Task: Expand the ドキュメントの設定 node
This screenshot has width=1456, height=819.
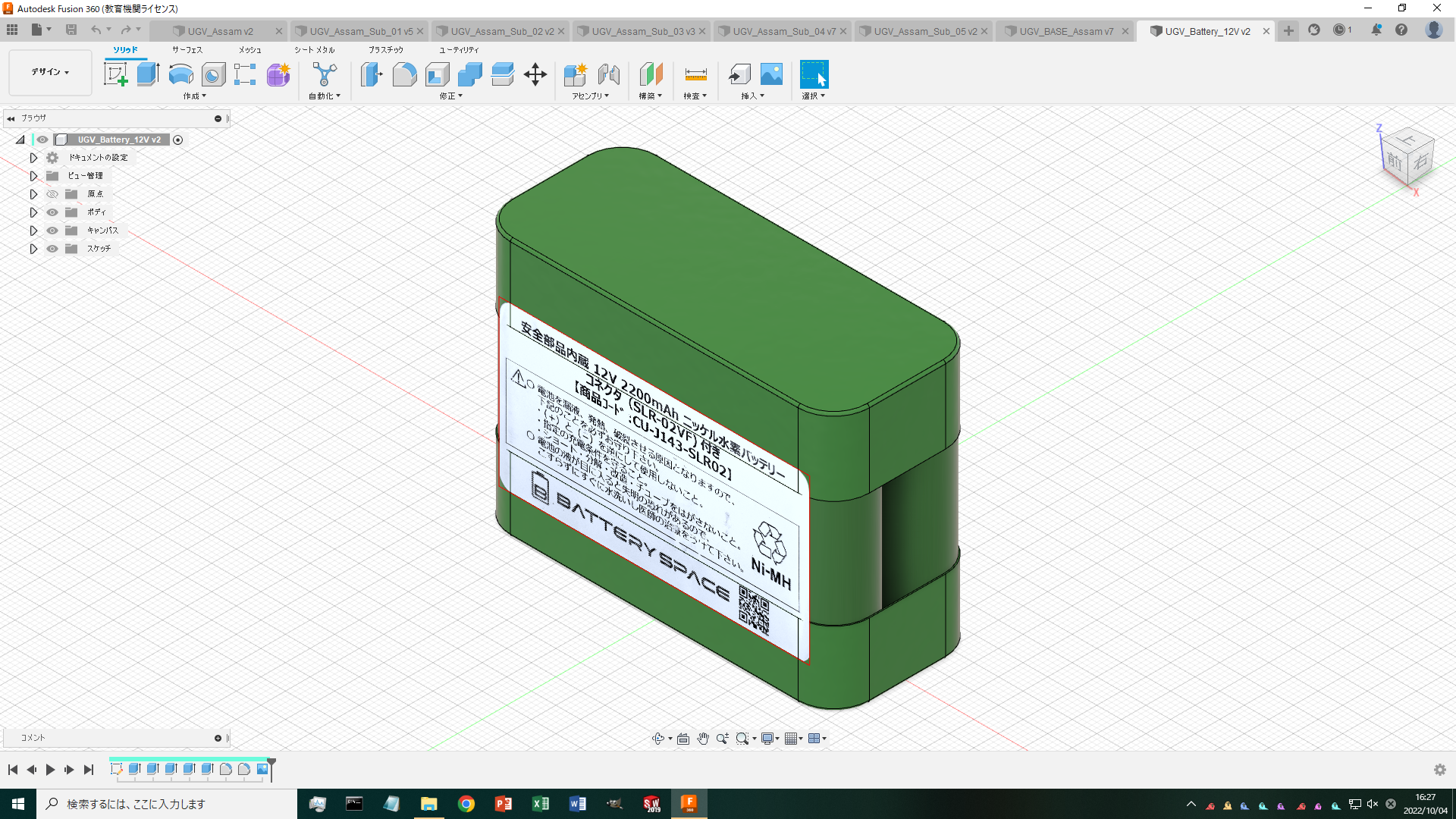Action: pos(33,158)
